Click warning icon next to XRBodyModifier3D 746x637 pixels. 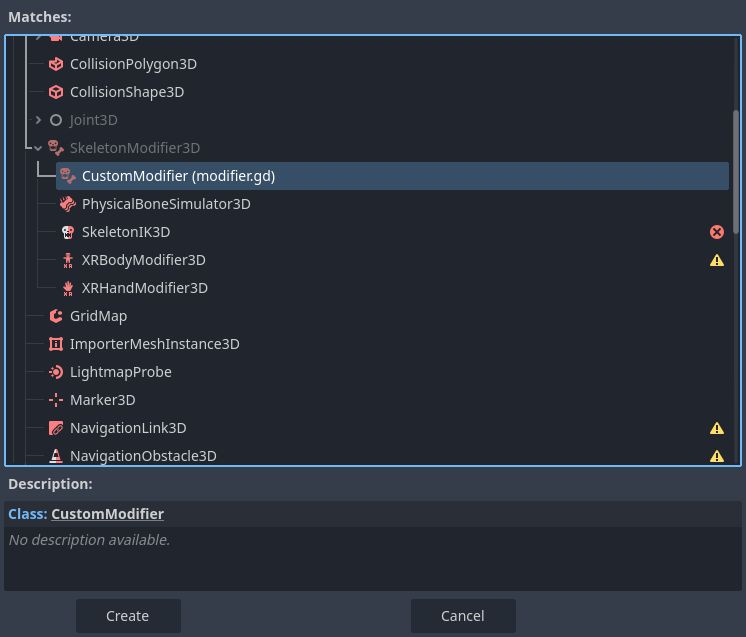tap(716, 260)
